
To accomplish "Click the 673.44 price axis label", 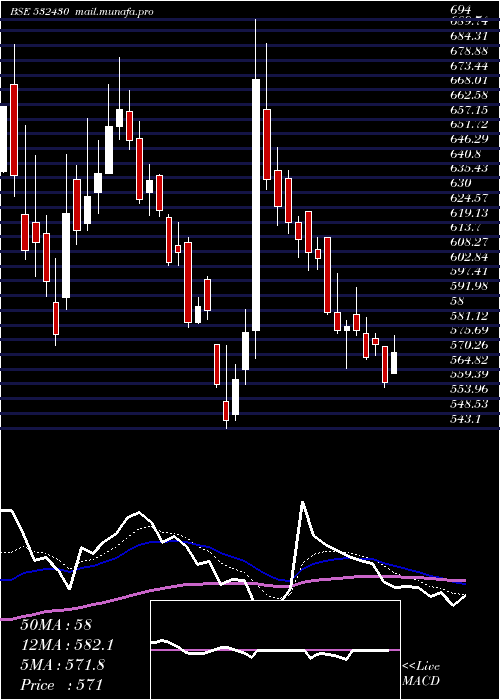I will click(x=469, y=65).
